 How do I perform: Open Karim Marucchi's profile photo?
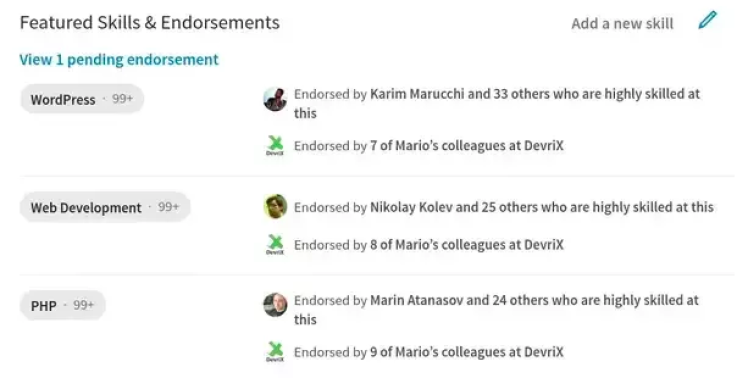(275, 99)
